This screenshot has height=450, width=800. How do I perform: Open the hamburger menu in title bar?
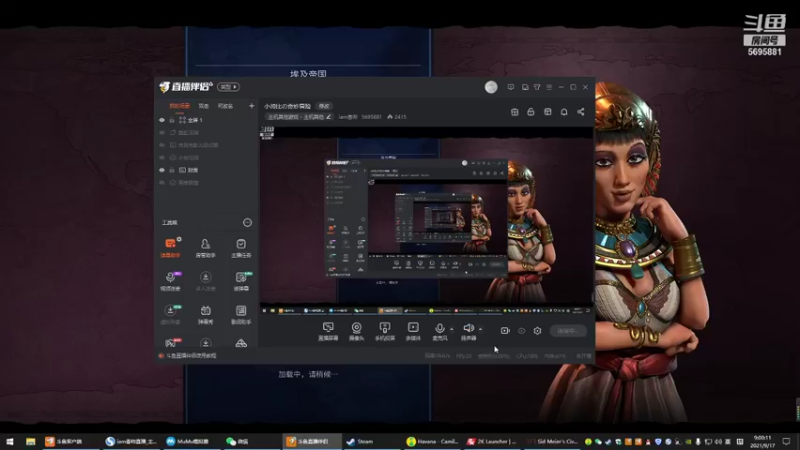549,87
